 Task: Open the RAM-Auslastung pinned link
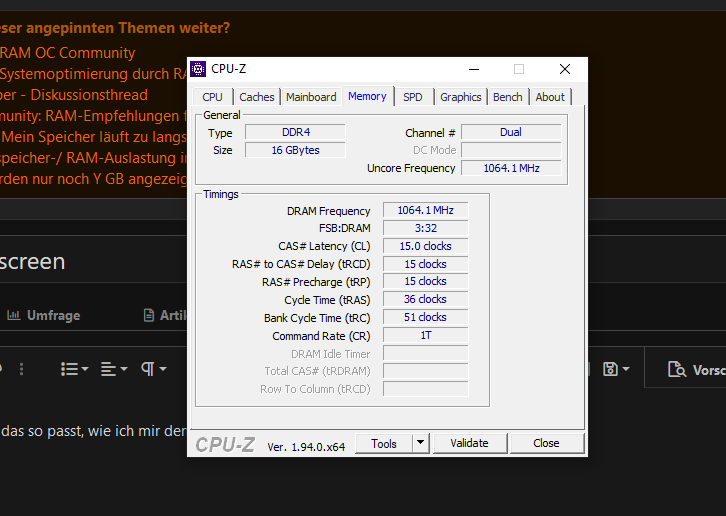(x=94, y=158)
